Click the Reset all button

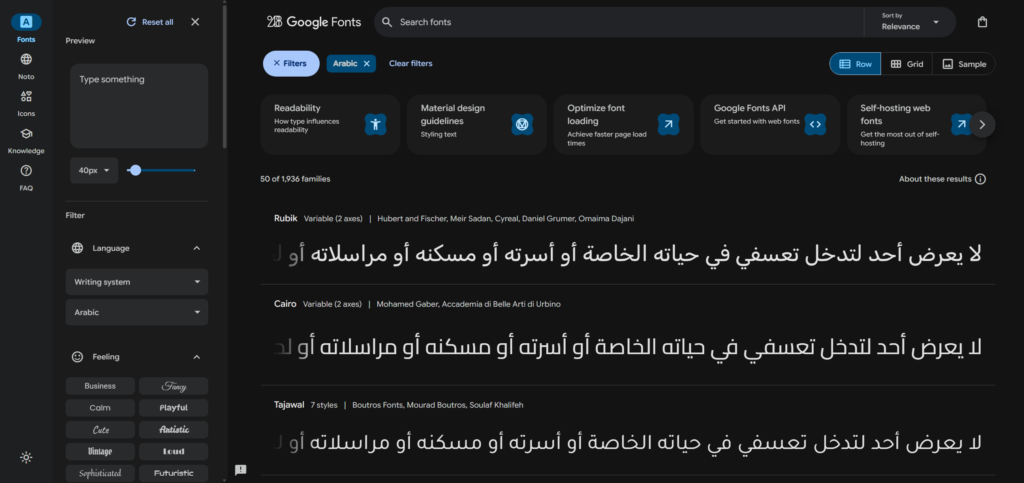point(150,22)
